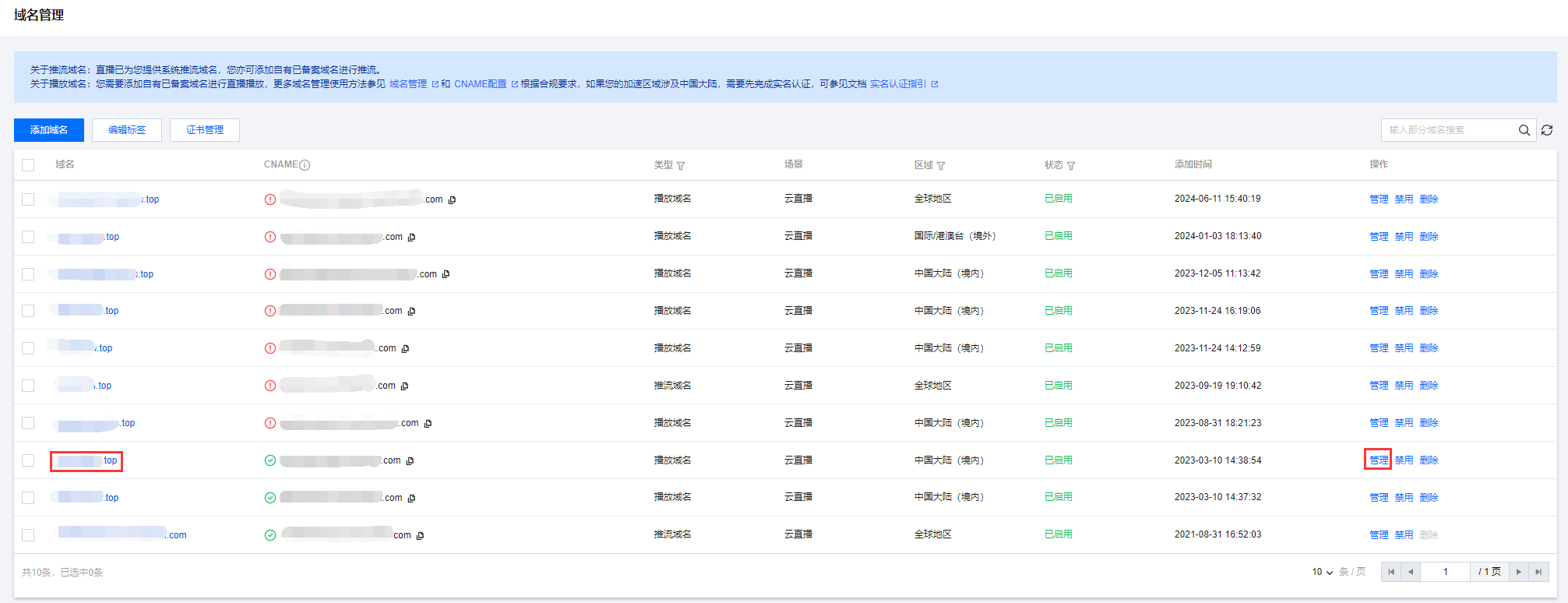The image size is (1568, 603).
Task: Copy CNAME of the 2023-12-05 11:13:42 row
Action: (x=446, y=274)
